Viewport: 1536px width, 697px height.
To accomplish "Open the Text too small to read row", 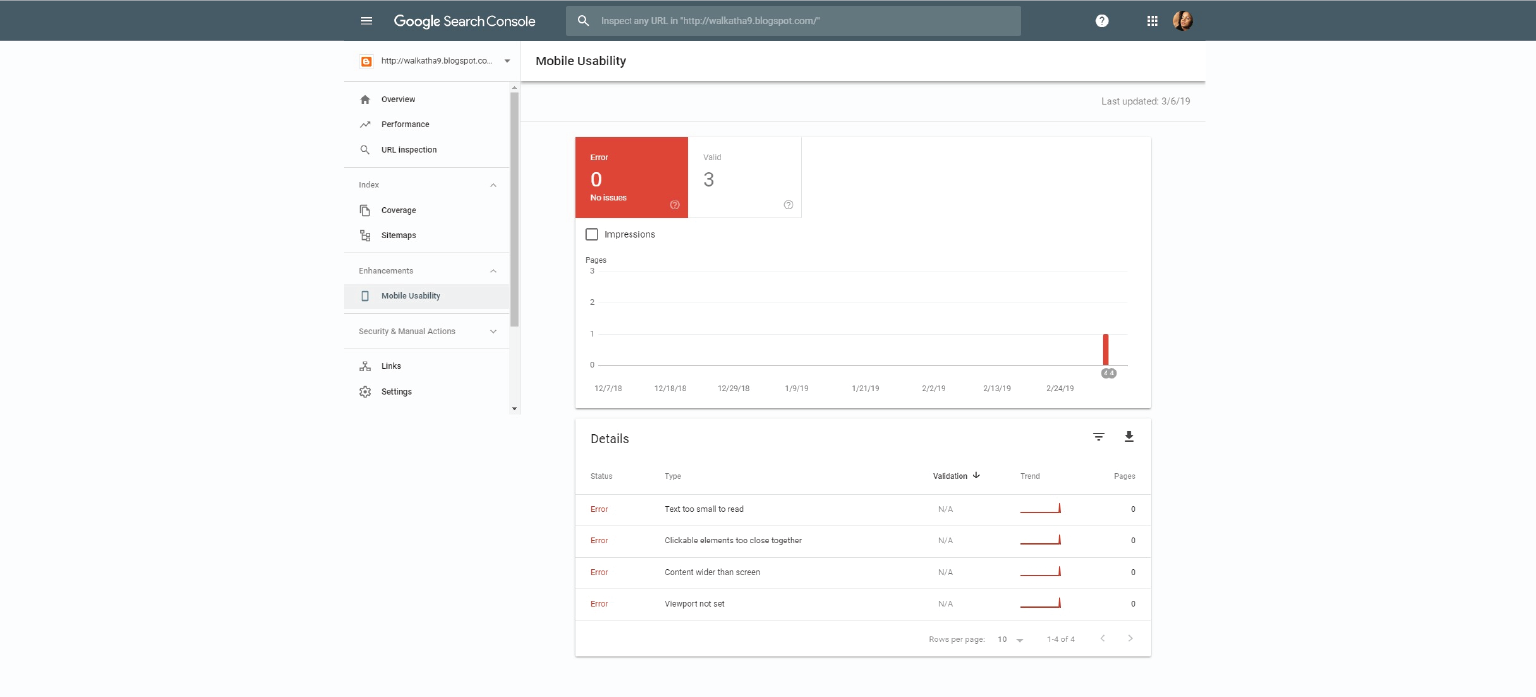I will click(863, 510).
